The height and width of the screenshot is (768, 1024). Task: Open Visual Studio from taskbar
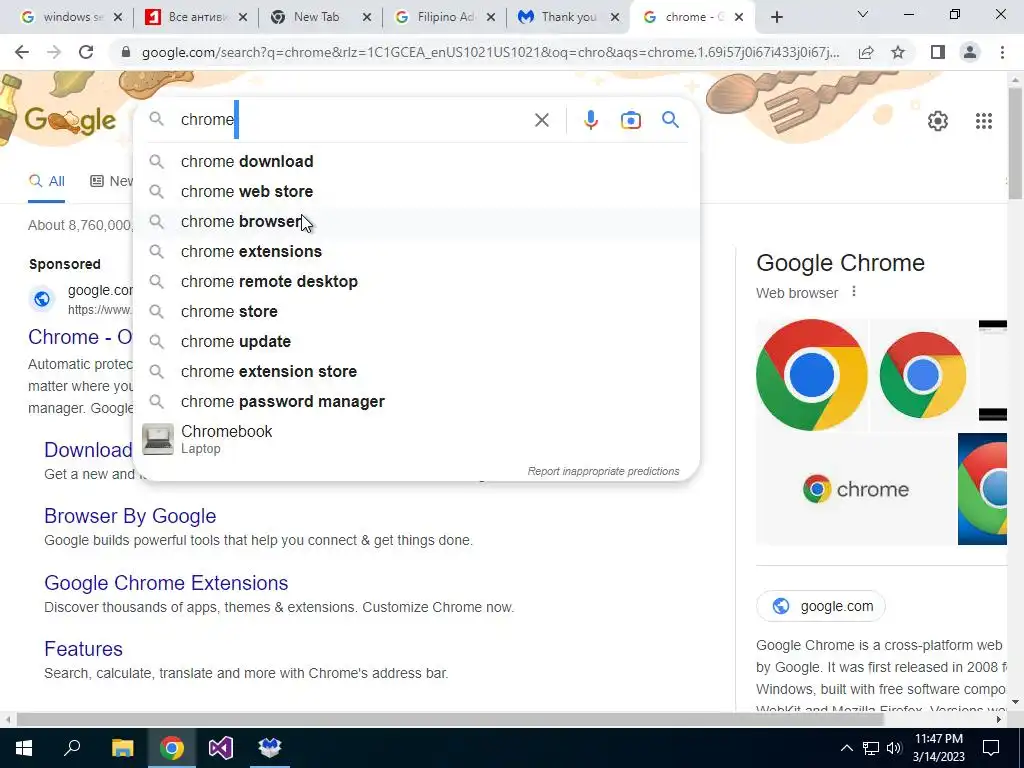click(221, 748)
